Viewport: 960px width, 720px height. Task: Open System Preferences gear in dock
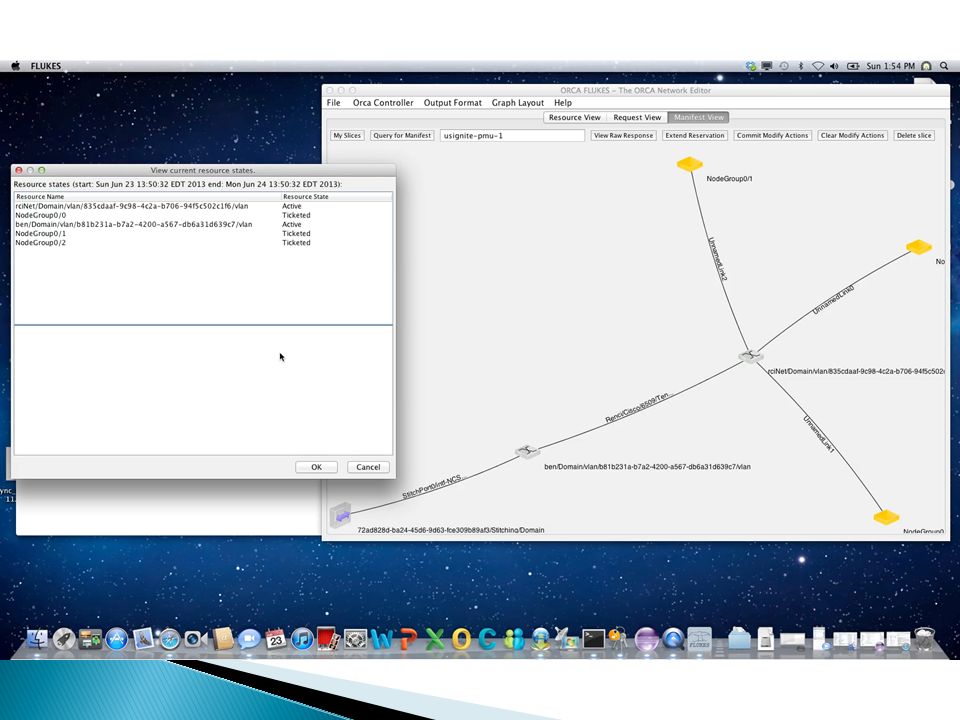355,639
